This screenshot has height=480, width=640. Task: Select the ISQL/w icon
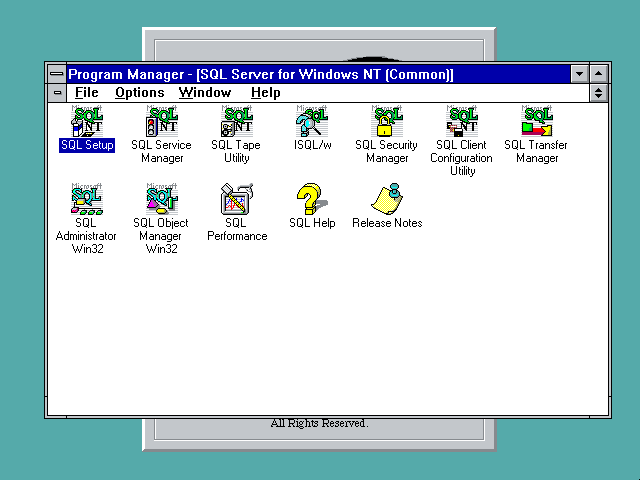[312, 121]
